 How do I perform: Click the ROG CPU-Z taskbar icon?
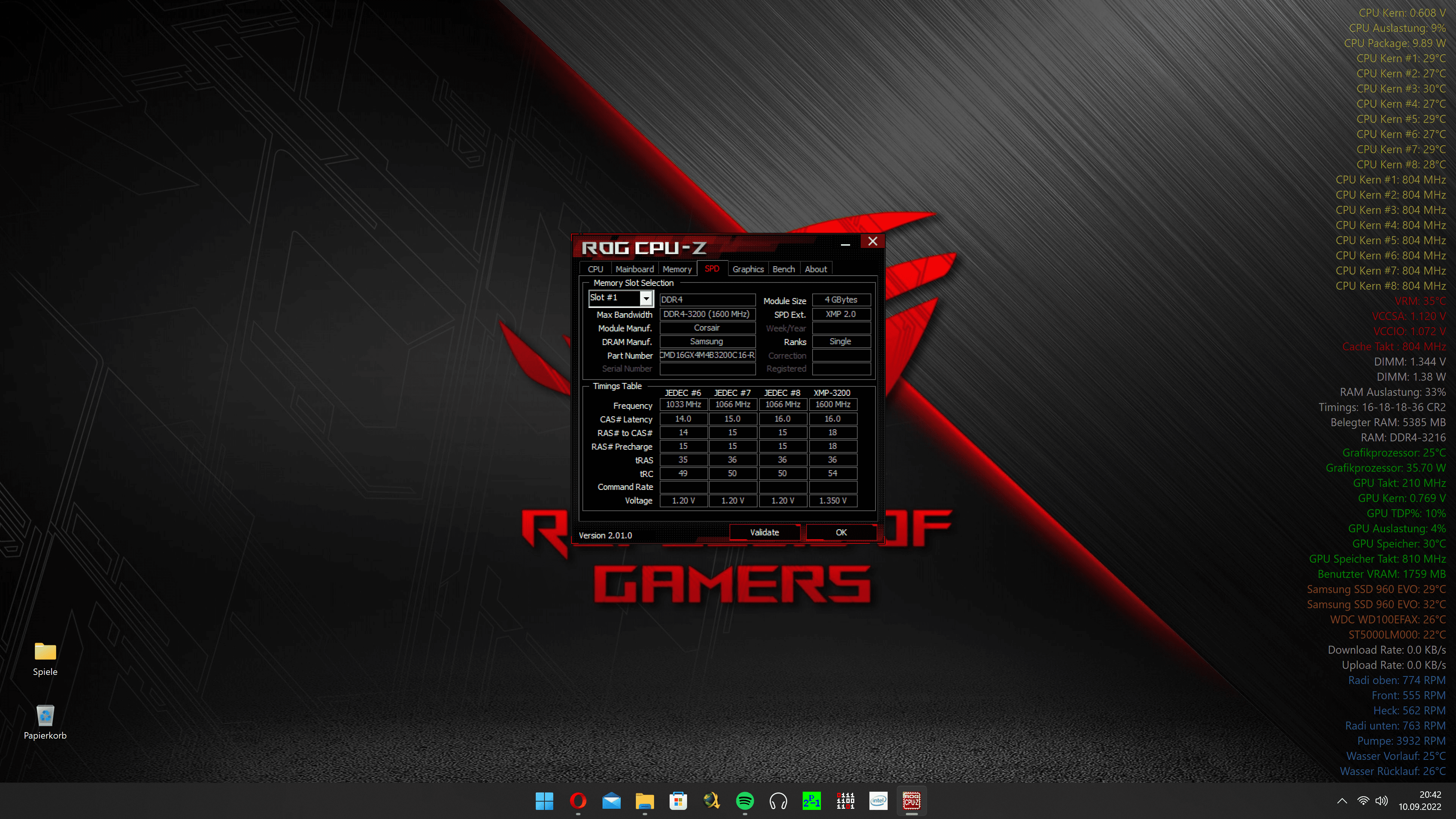point(912,800)
